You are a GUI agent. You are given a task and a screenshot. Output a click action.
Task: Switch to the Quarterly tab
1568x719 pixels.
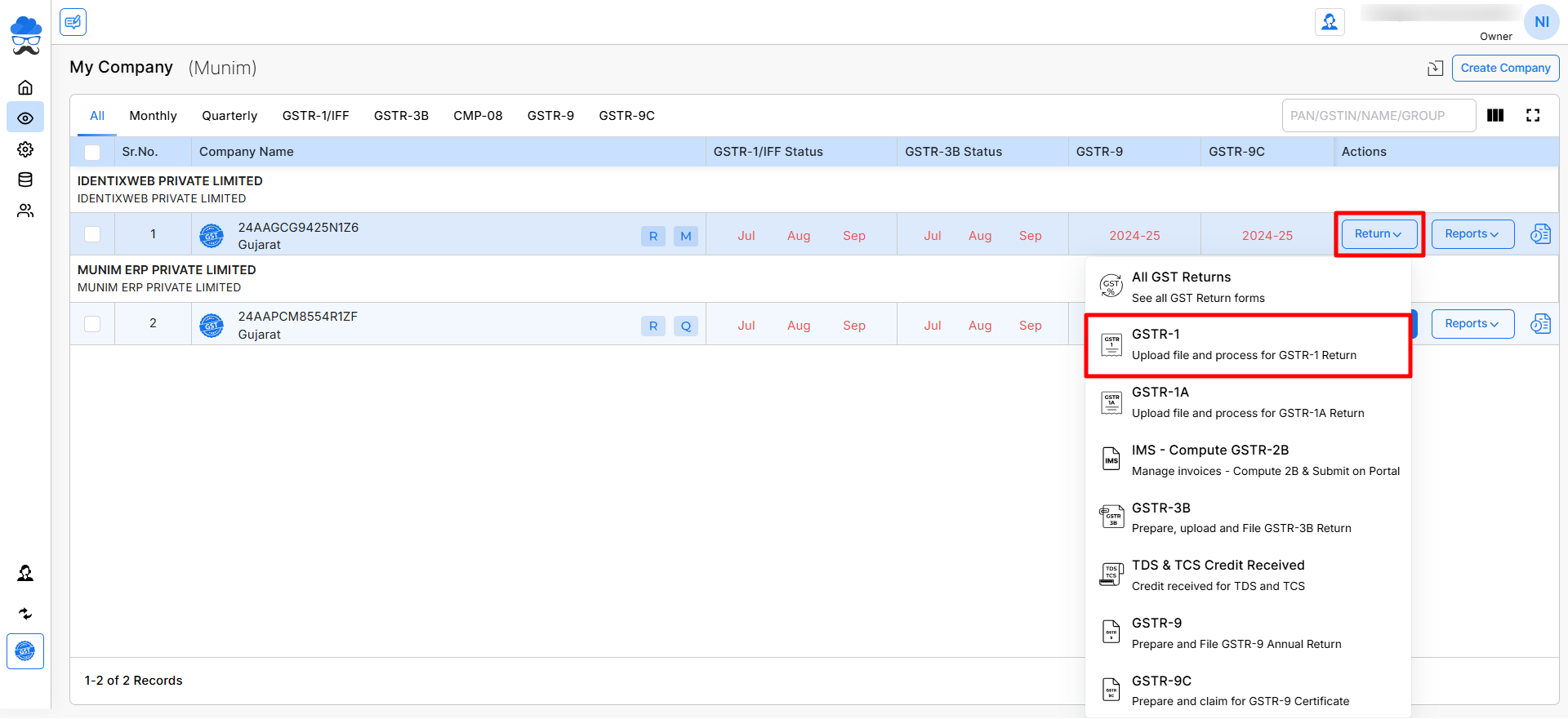(x=229, y=116)
